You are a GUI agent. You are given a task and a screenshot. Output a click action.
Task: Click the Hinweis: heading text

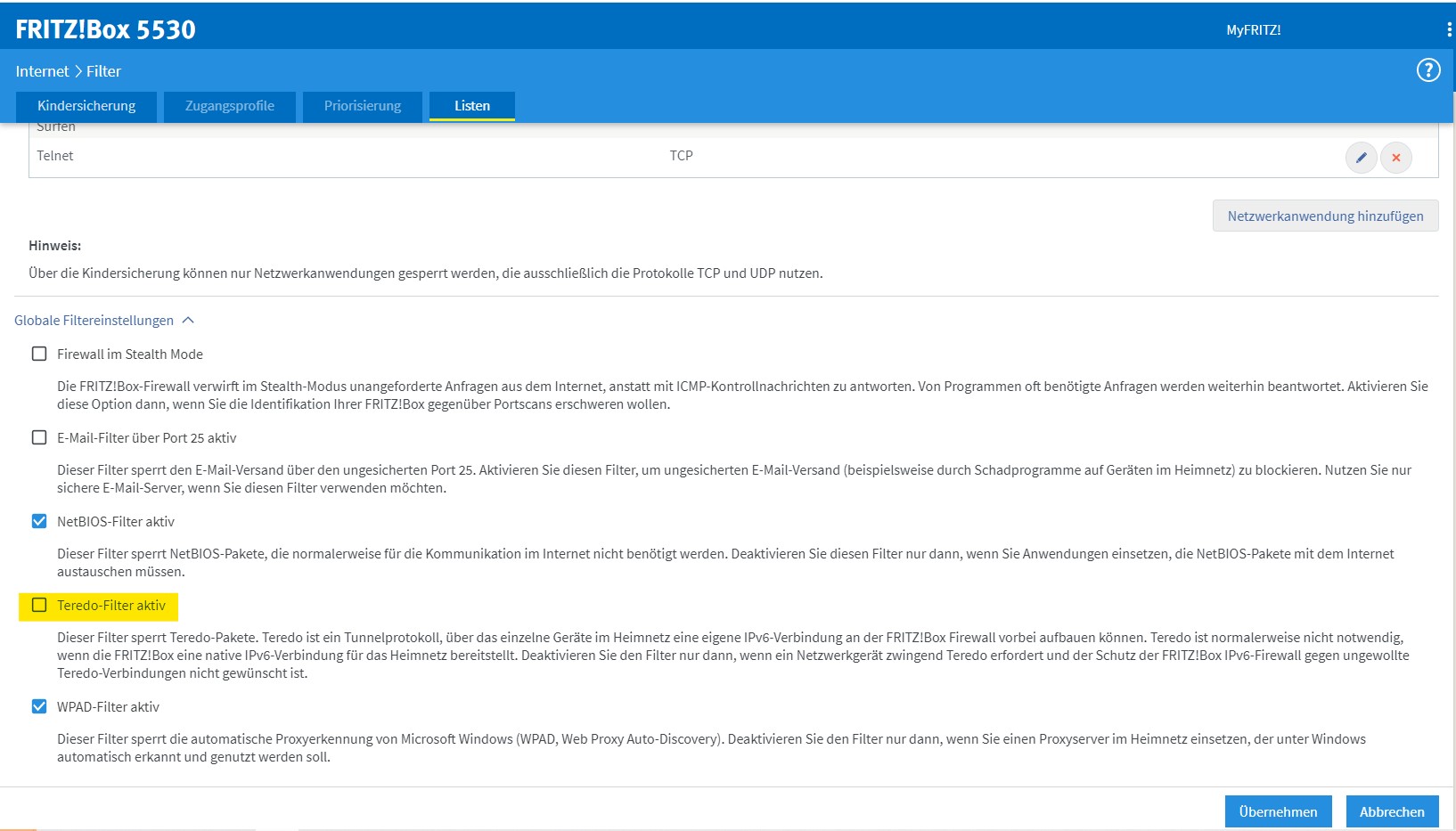click(54, 246)
